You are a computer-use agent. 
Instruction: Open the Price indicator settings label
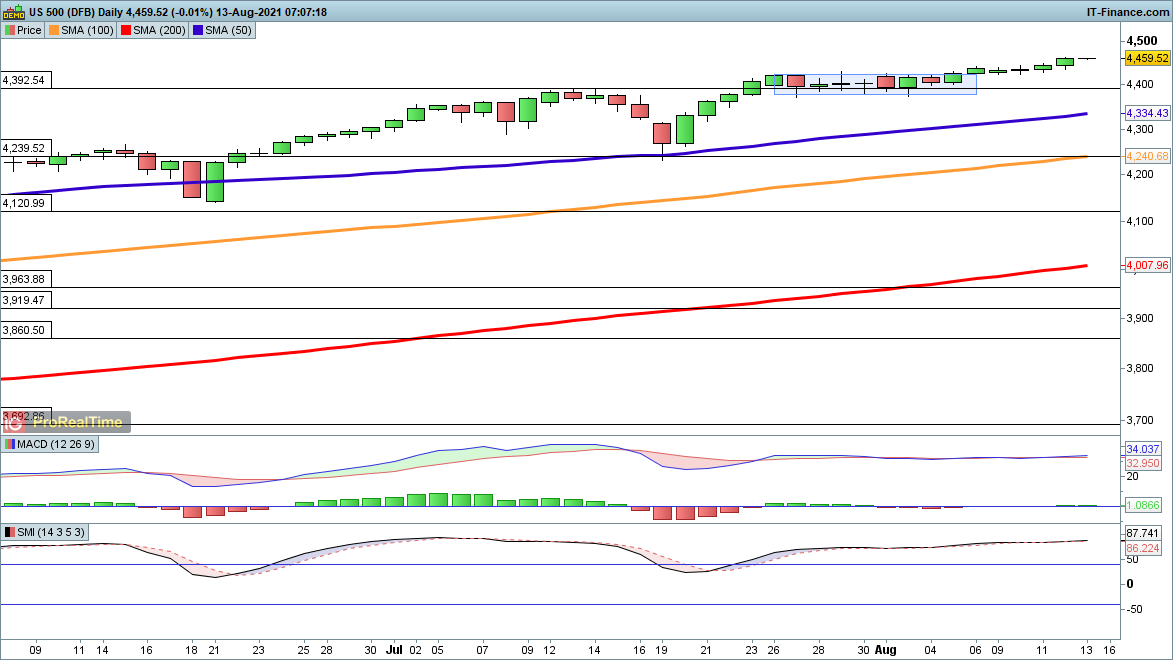pos(29,30)
